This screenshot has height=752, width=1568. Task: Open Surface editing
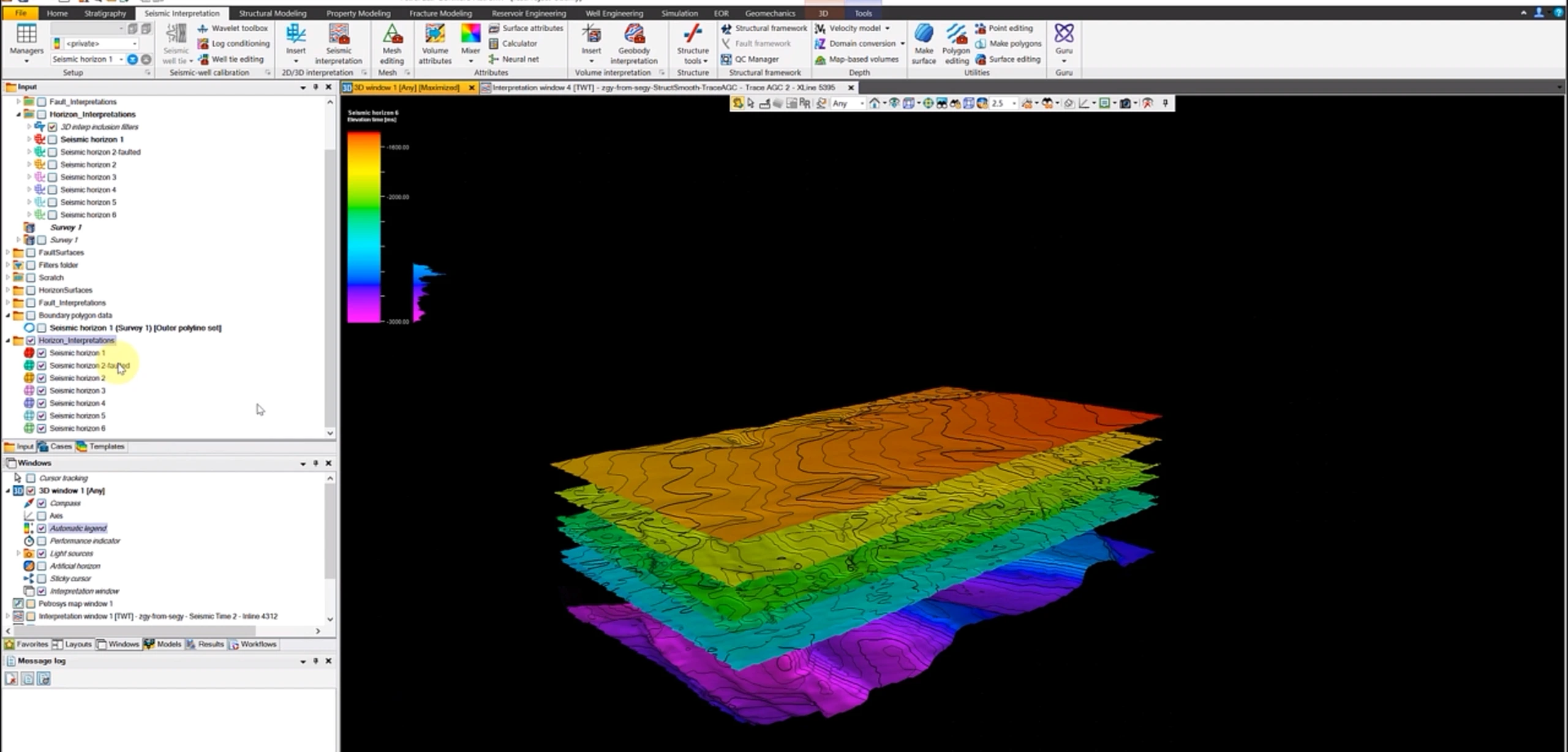pos(1008,59)
